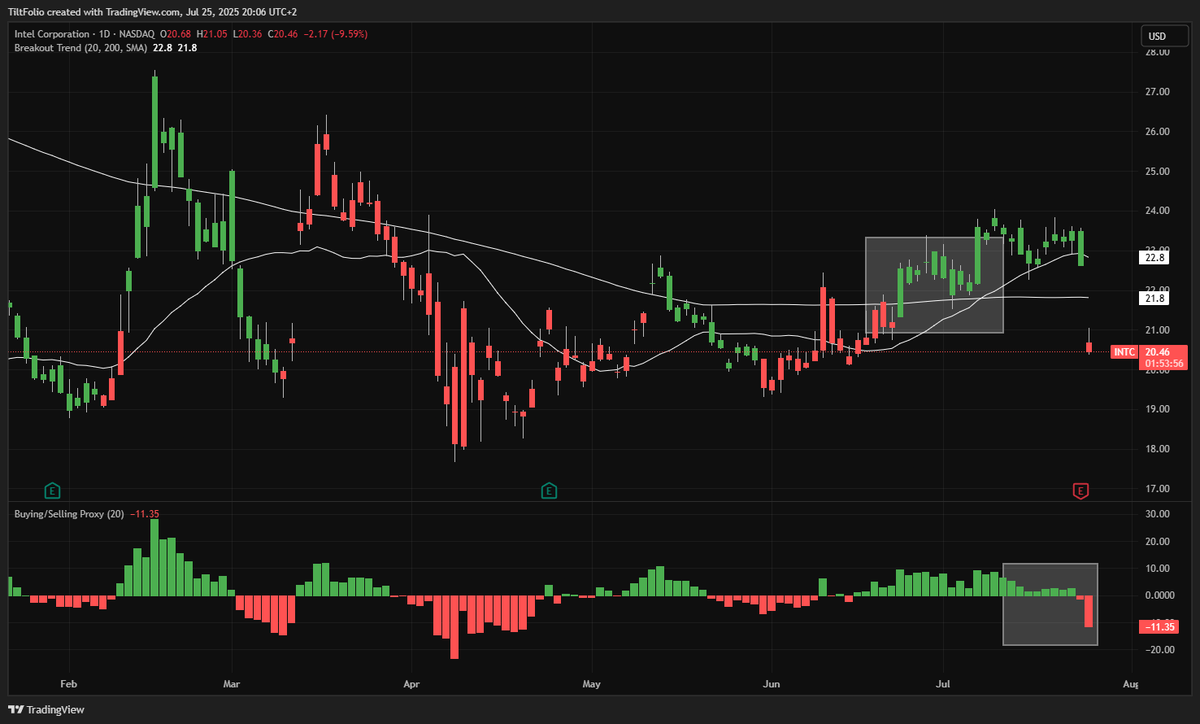Click the 22.8 label on the price scale
The height and width of the screenshot is (724, 1200).
pyautogui.click(x=1155, y=257)
